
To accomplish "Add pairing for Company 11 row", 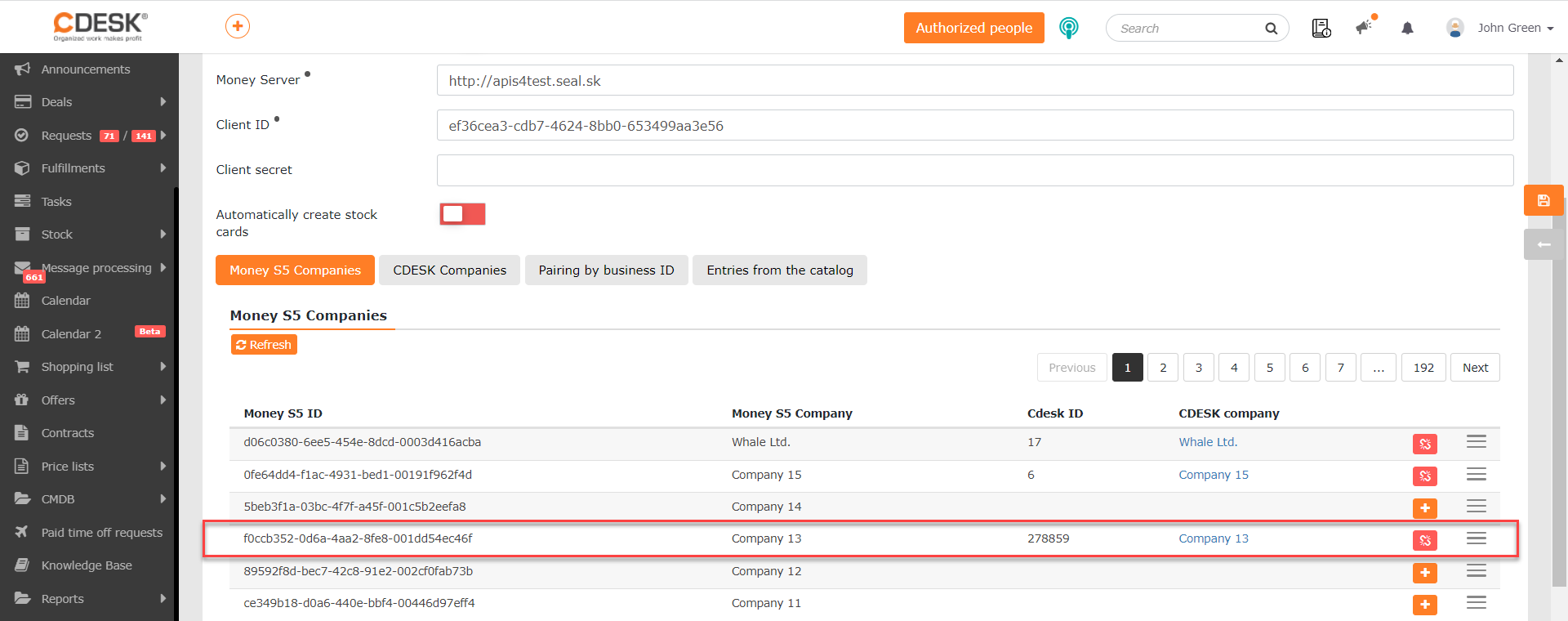I will click(1425, 605).
